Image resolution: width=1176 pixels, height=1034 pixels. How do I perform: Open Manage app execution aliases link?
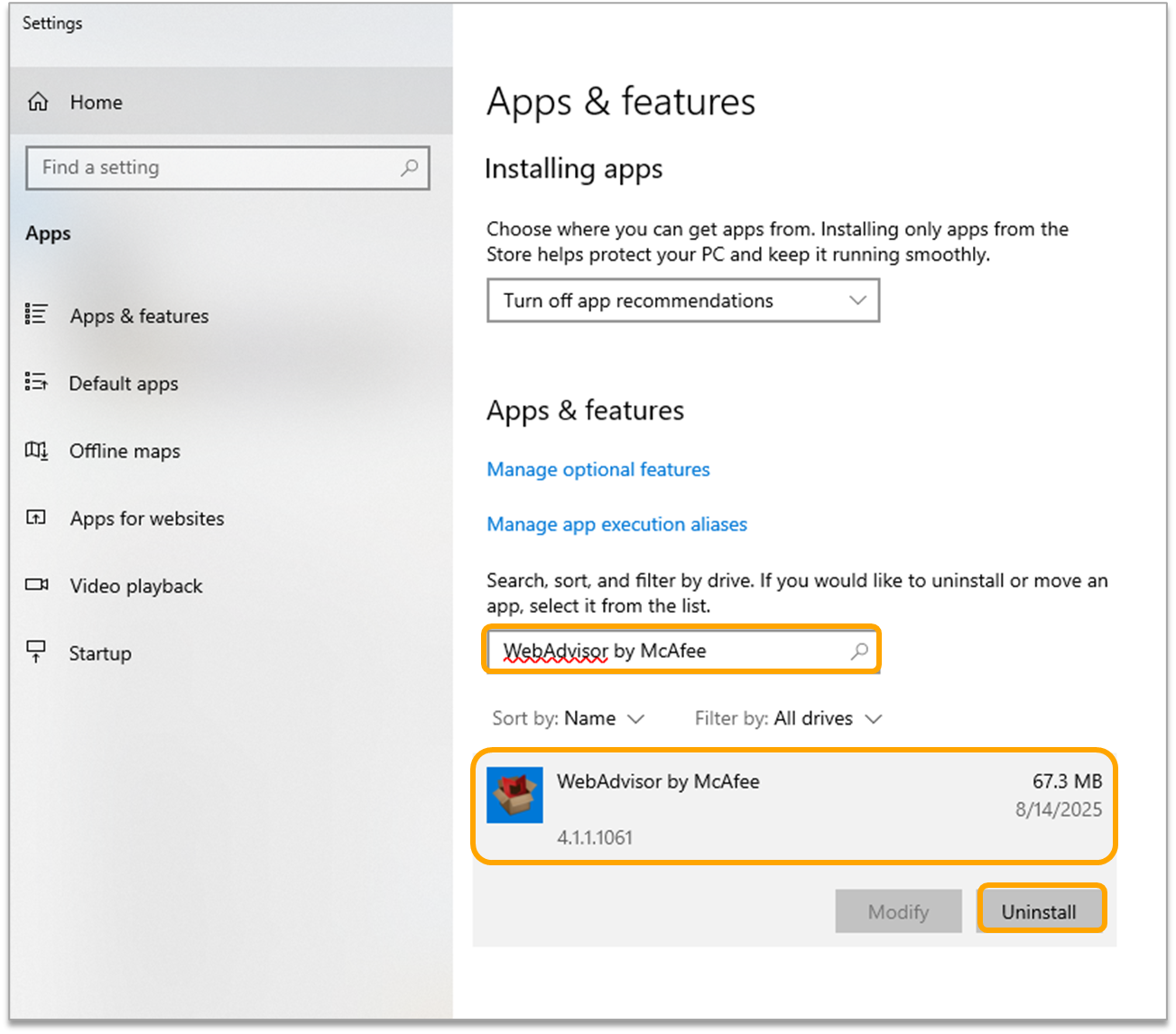click(x=616, y=524)
